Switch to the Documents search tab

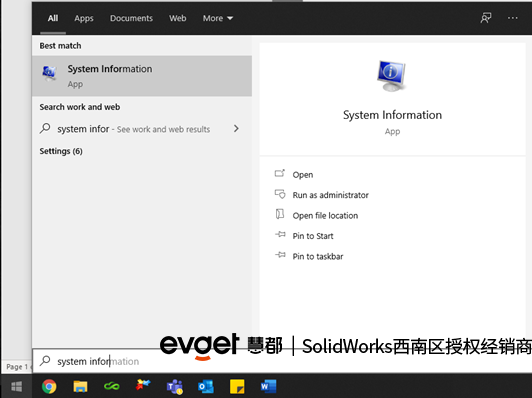[x=131, y=18]
